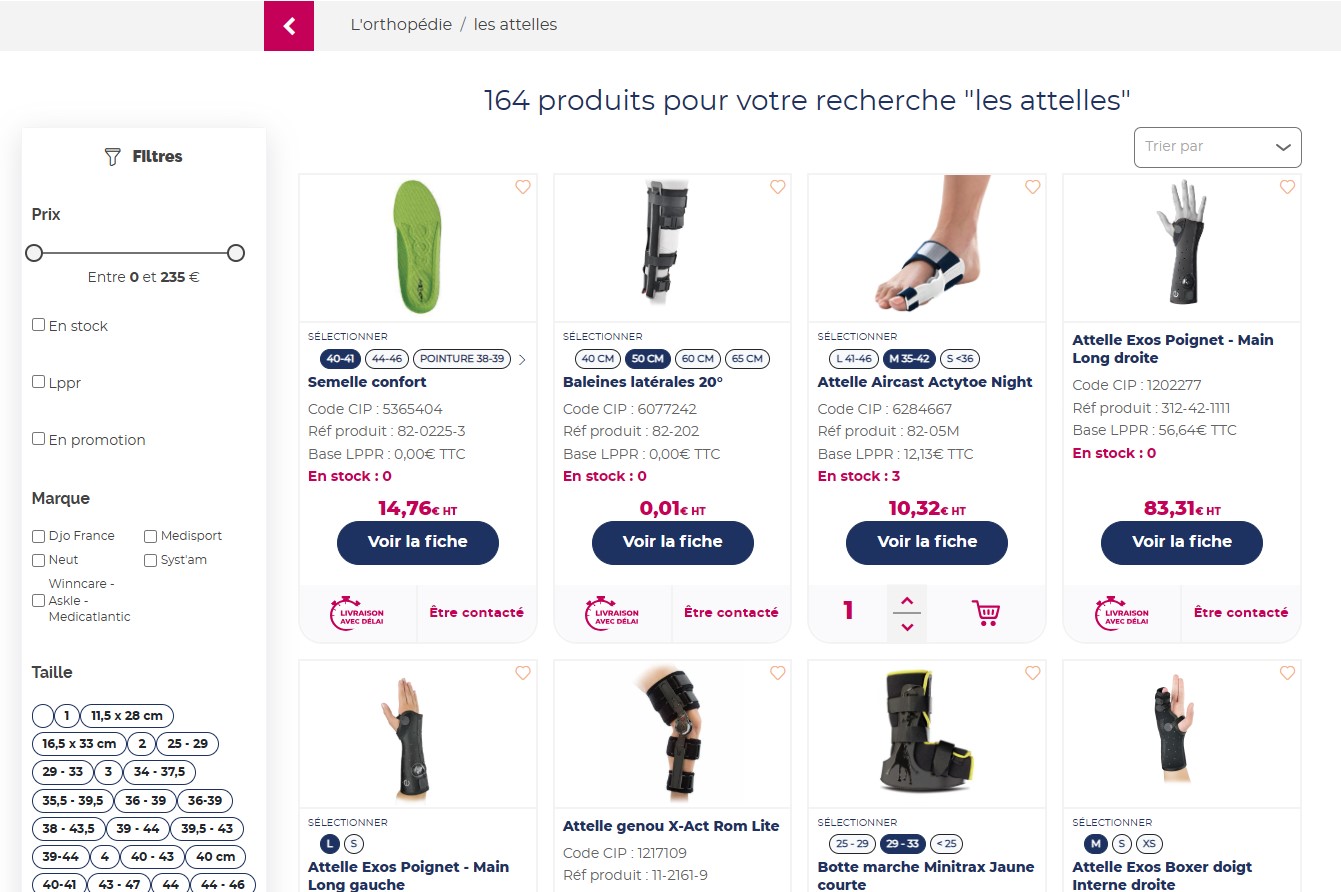This screenshot has height=892, width=1341.
Task: Tick the Djo France brand checkbox
Action: [x=39, y=536]
